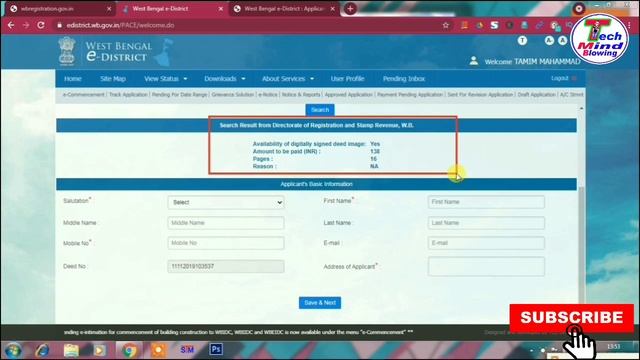Close the wbregistration.gov.in tab
This screenshot has width=640, height=360.
109,9
